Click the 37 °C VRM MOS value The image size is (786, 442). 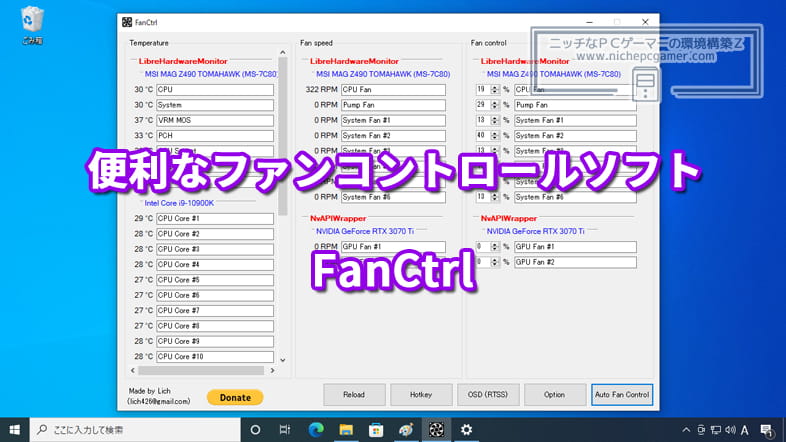click(x=143, y=120)
